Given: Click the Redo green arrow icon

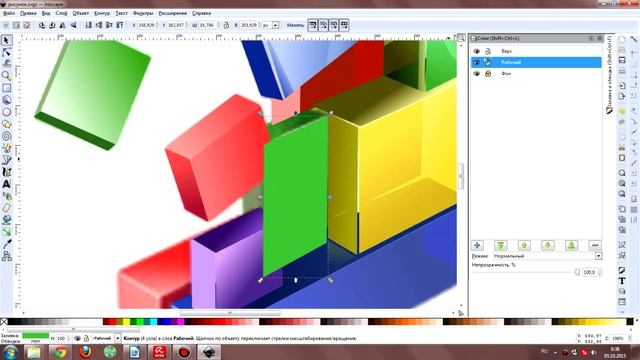Looking at the screenshot, I should (622, 122).
